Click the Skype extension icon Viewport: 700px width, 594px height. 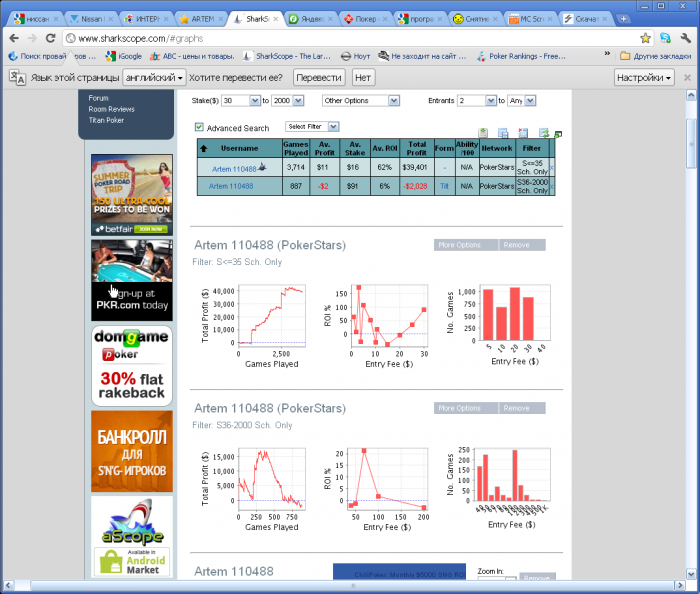pyautogui.click(x=665, y=38)
